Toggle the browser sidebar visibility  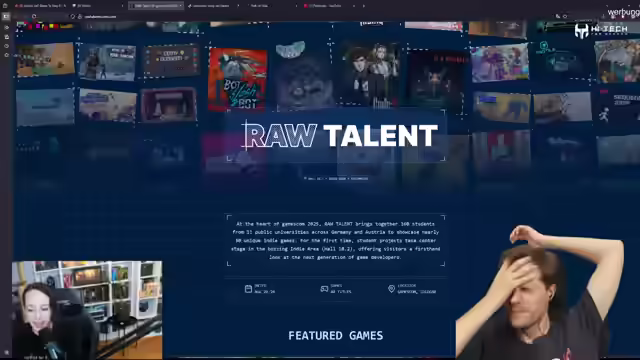click(6, 16)
